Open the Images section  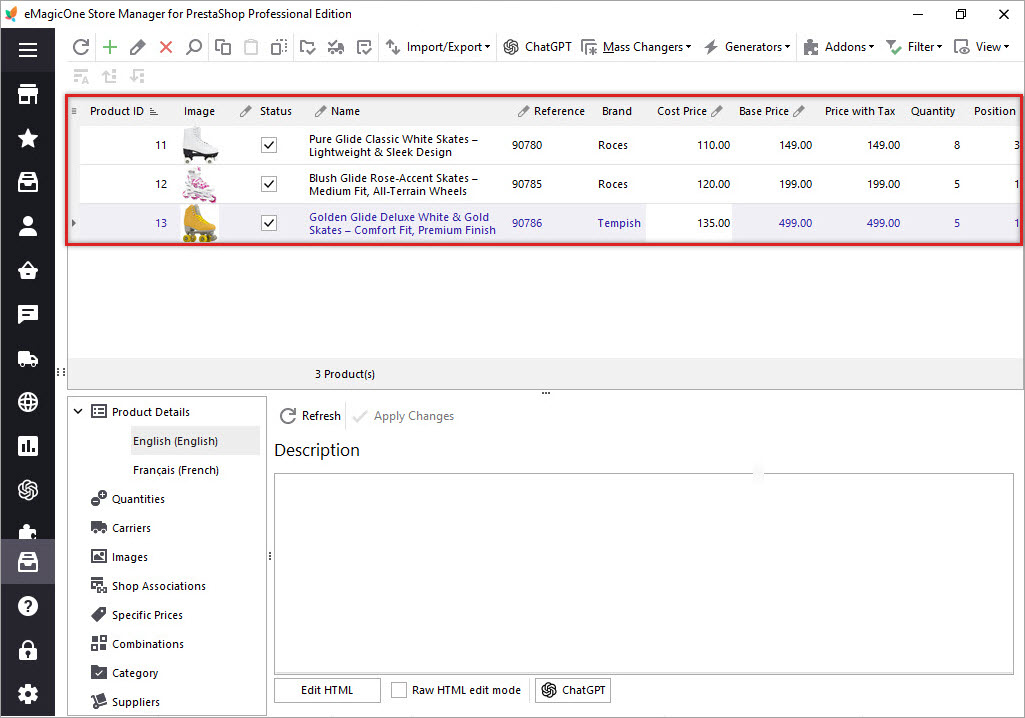(x=129, y=557)
